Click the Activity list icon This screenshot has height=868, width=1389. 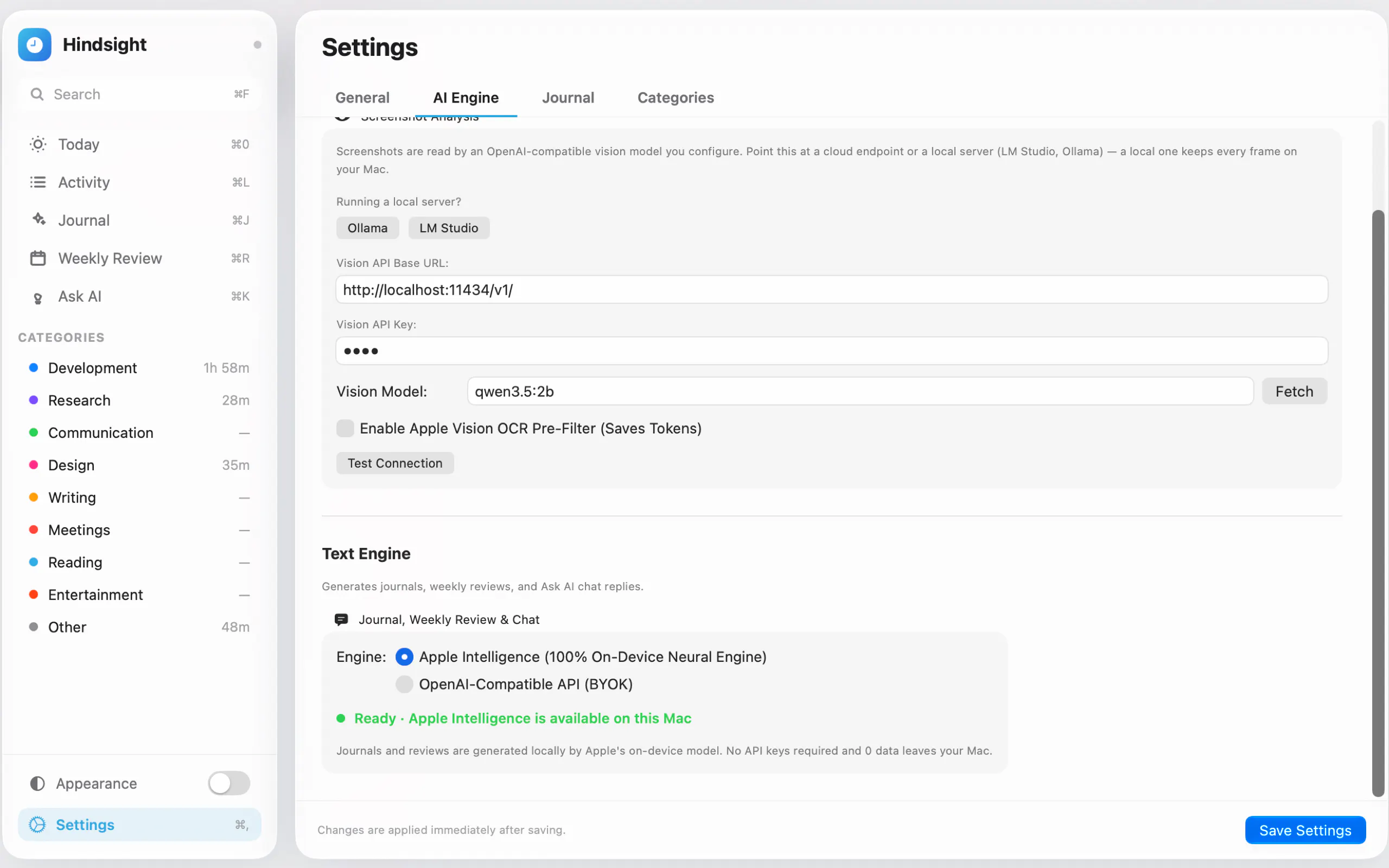(38, 182)
